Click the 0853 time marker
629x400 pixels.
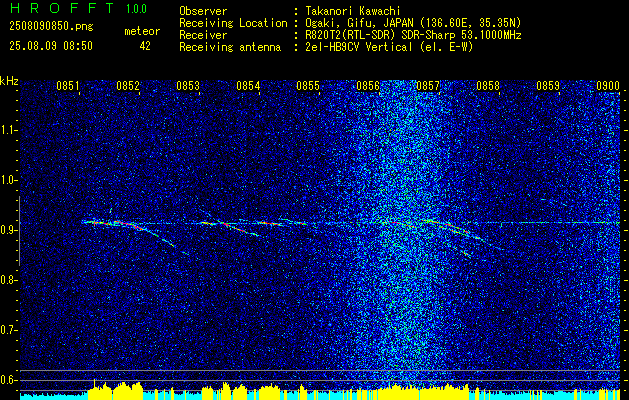[188, 86]
